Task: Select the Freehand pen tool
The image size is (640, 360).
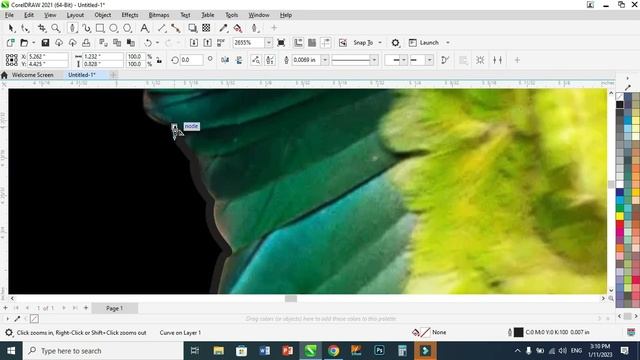Action: (x=73, y=28)
